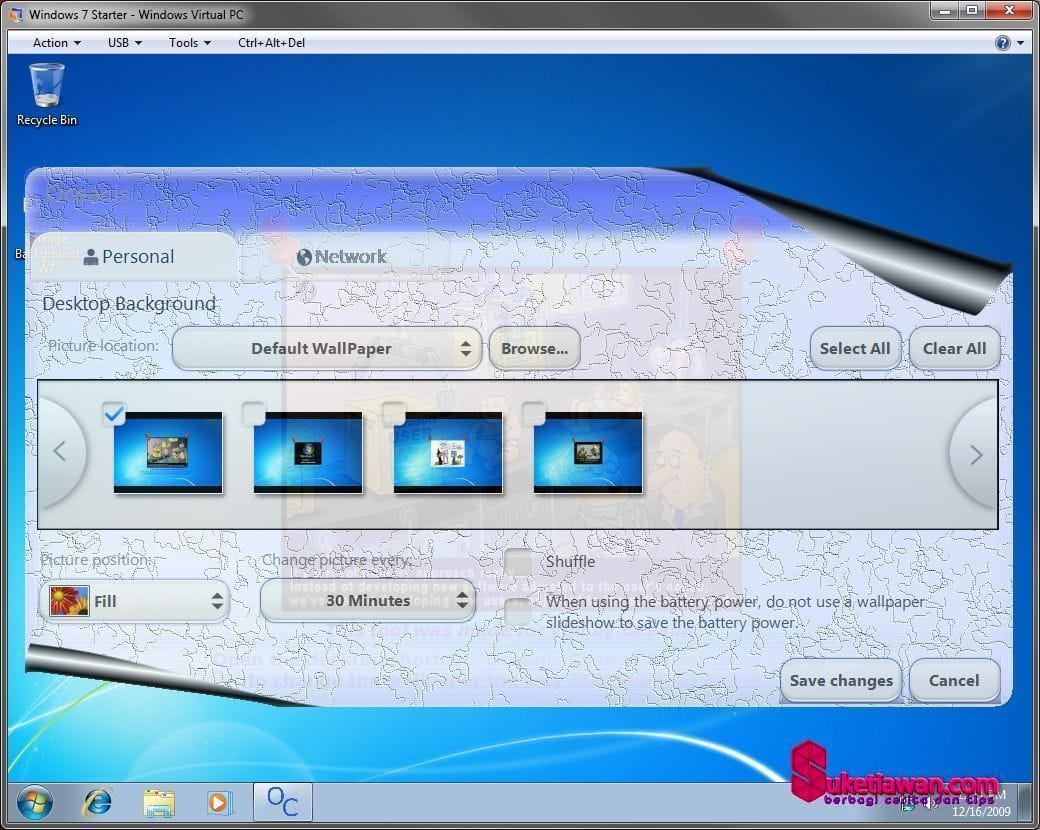The image size is (1040, 830).
Task: Click the right arrow to scroll wallpapers
Action: click(976, 454)
